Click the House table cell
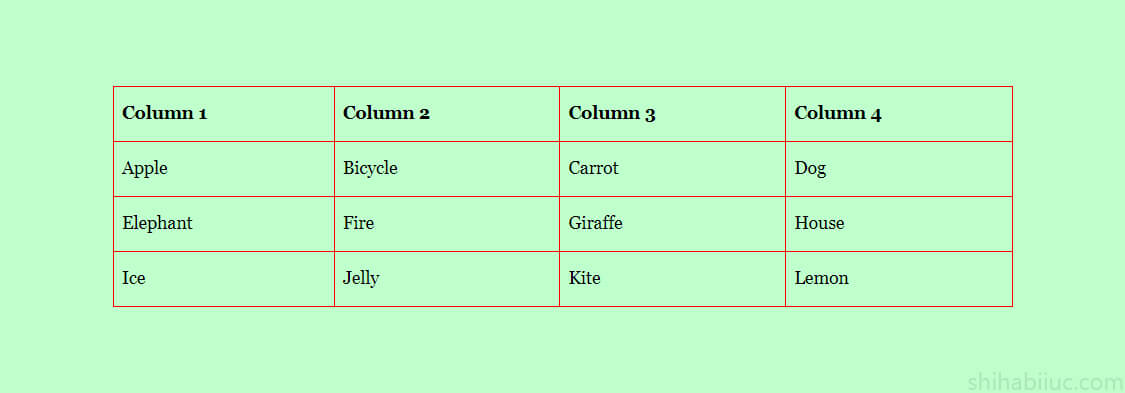Image resolution: width=1125 pixels, height=393 pixels. click(899, 224)
